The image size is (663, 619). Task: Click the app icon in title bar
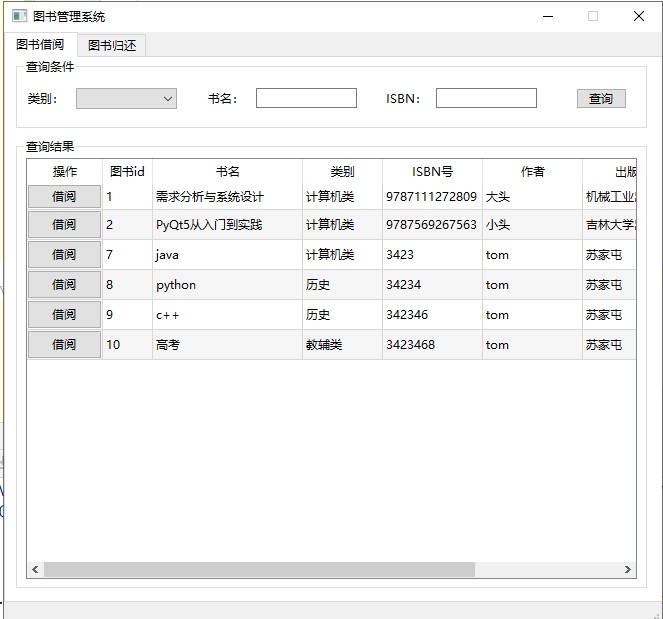(x=19, y=16)
